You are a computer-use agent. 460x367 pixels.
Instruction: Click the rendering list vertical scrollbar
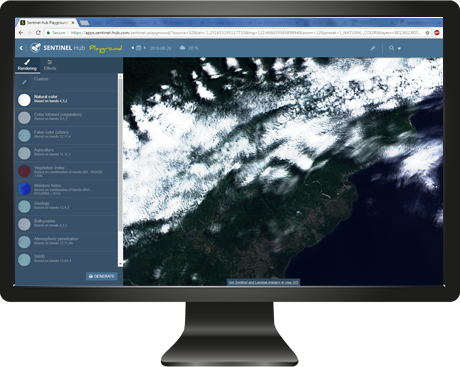click(x=120, y=170)
